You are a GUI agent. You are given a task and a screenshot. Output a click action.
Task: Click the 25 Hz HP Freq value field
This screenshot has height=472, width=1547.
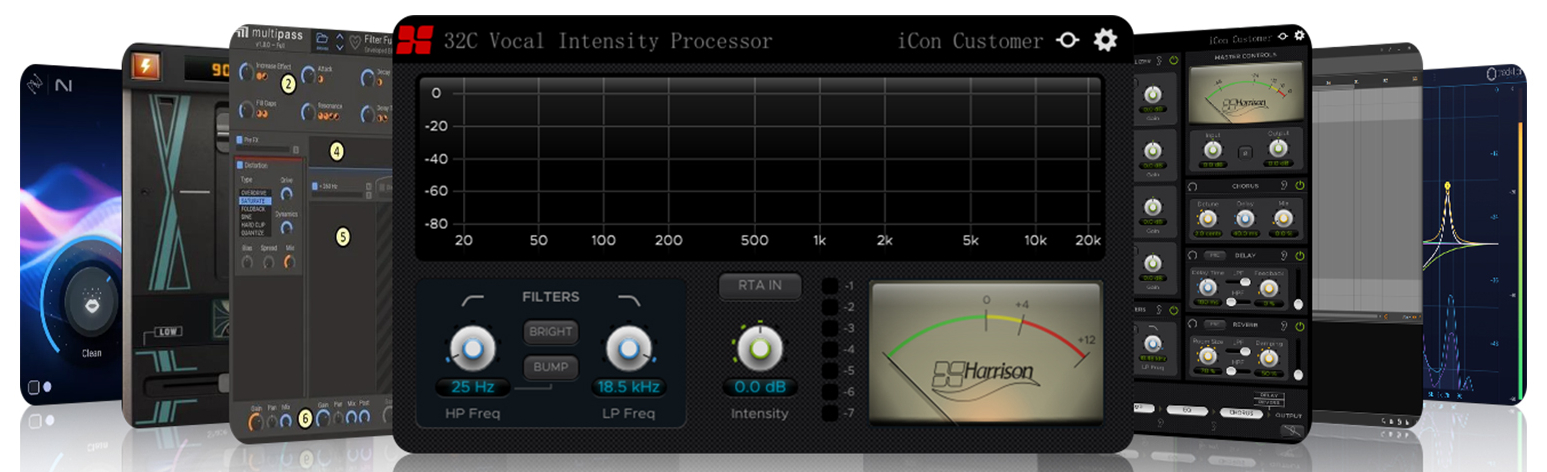tap(471, 387)
